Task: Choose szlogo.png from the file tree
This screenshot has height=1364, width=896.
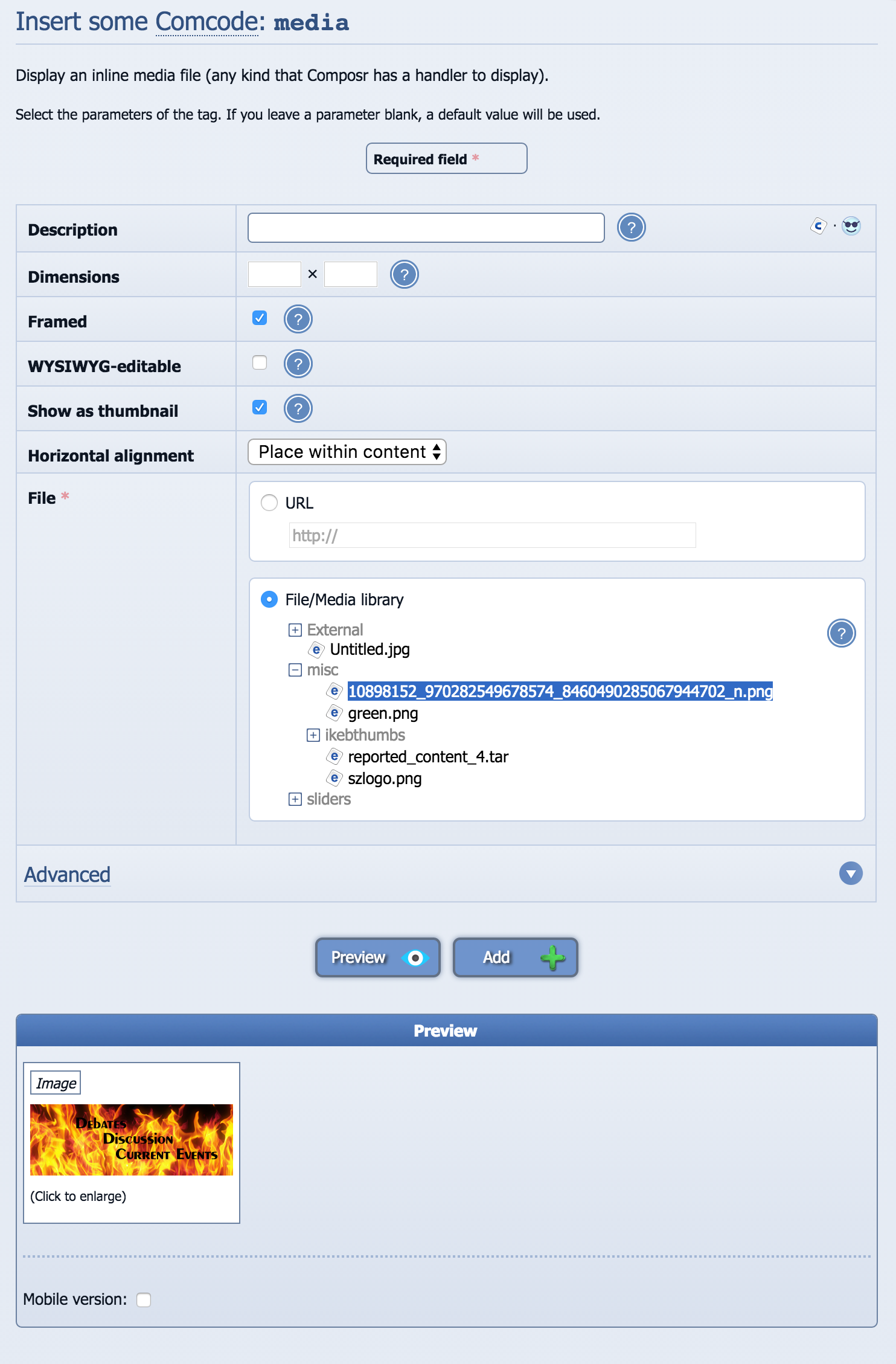Action: point(385,779)
